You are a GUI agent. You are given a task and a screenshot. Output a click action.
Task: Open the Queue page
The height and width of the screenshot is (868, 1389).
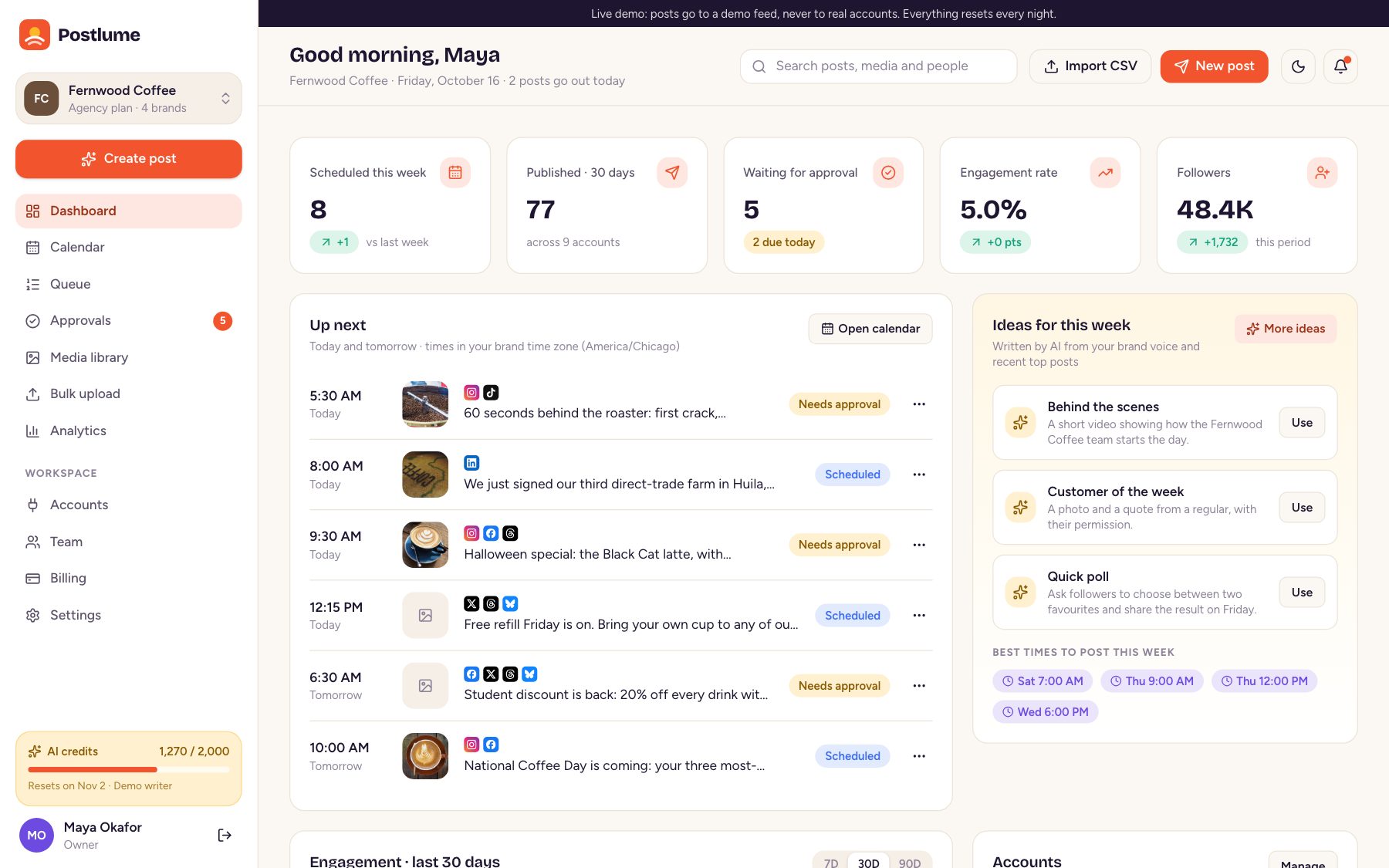(x=129, y=284)
